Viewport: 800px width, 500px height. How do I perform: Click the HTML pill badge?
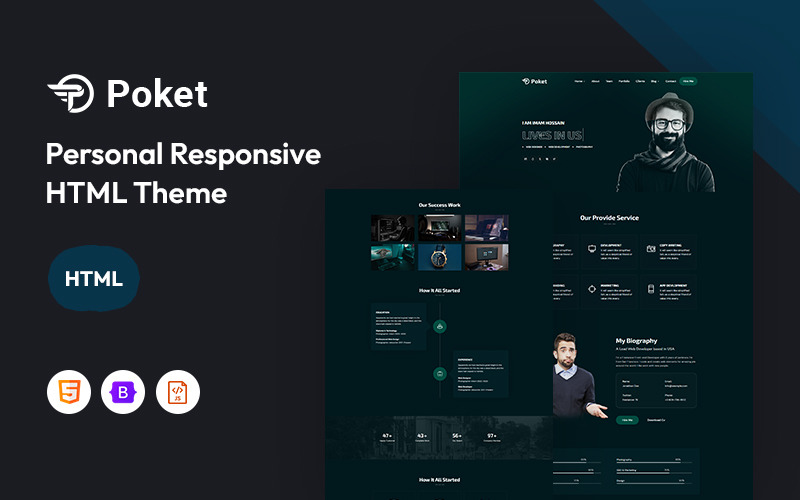[94, 279]
